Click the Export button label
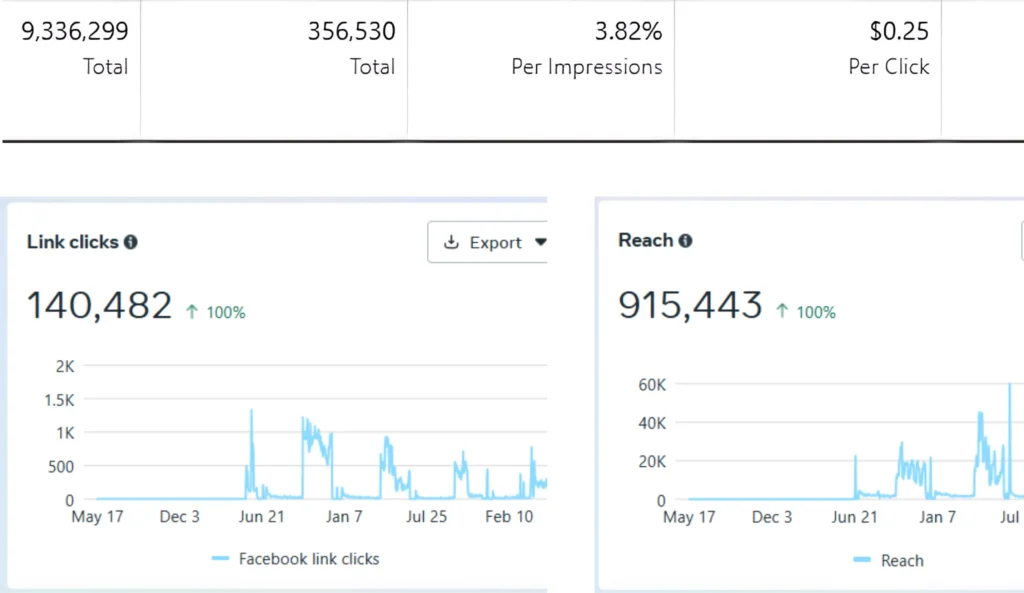1024x593 pixels. pyautogui.click(x=495, y=242)
